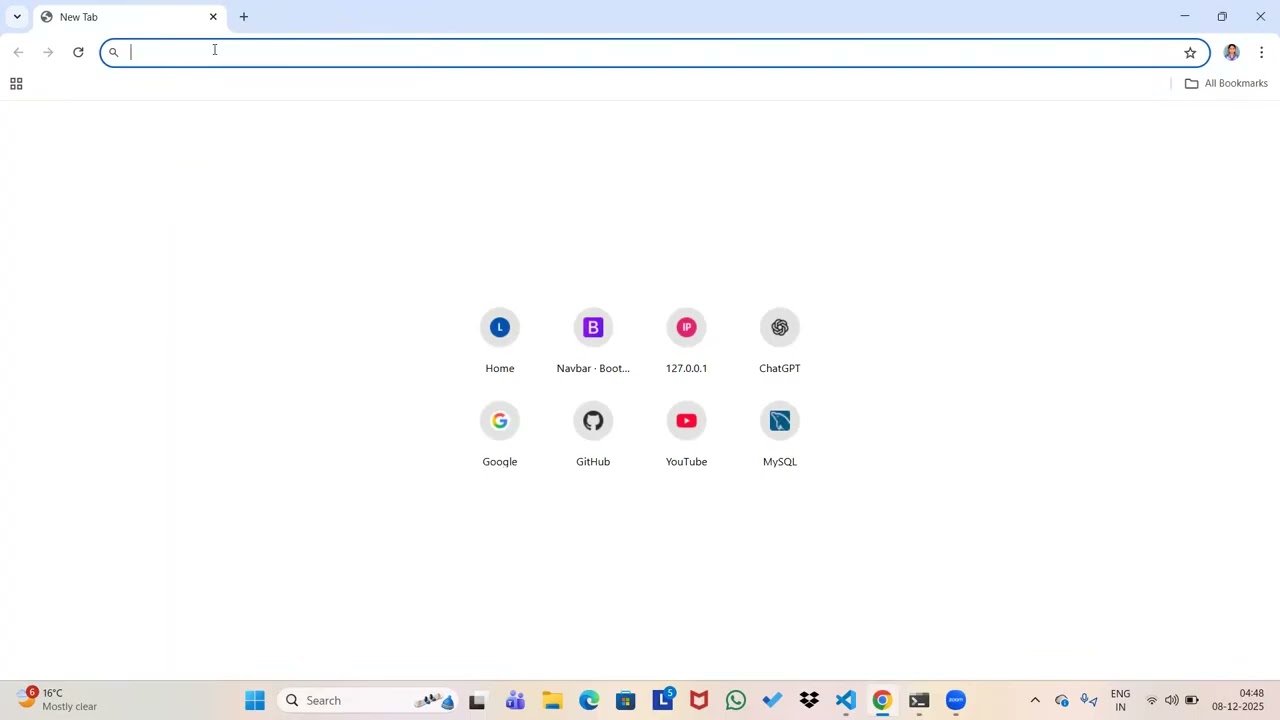The height and width of the screenshot is (720, 1280).
Task: Click the ENG IN language indicator
Action: [1120, 701]
